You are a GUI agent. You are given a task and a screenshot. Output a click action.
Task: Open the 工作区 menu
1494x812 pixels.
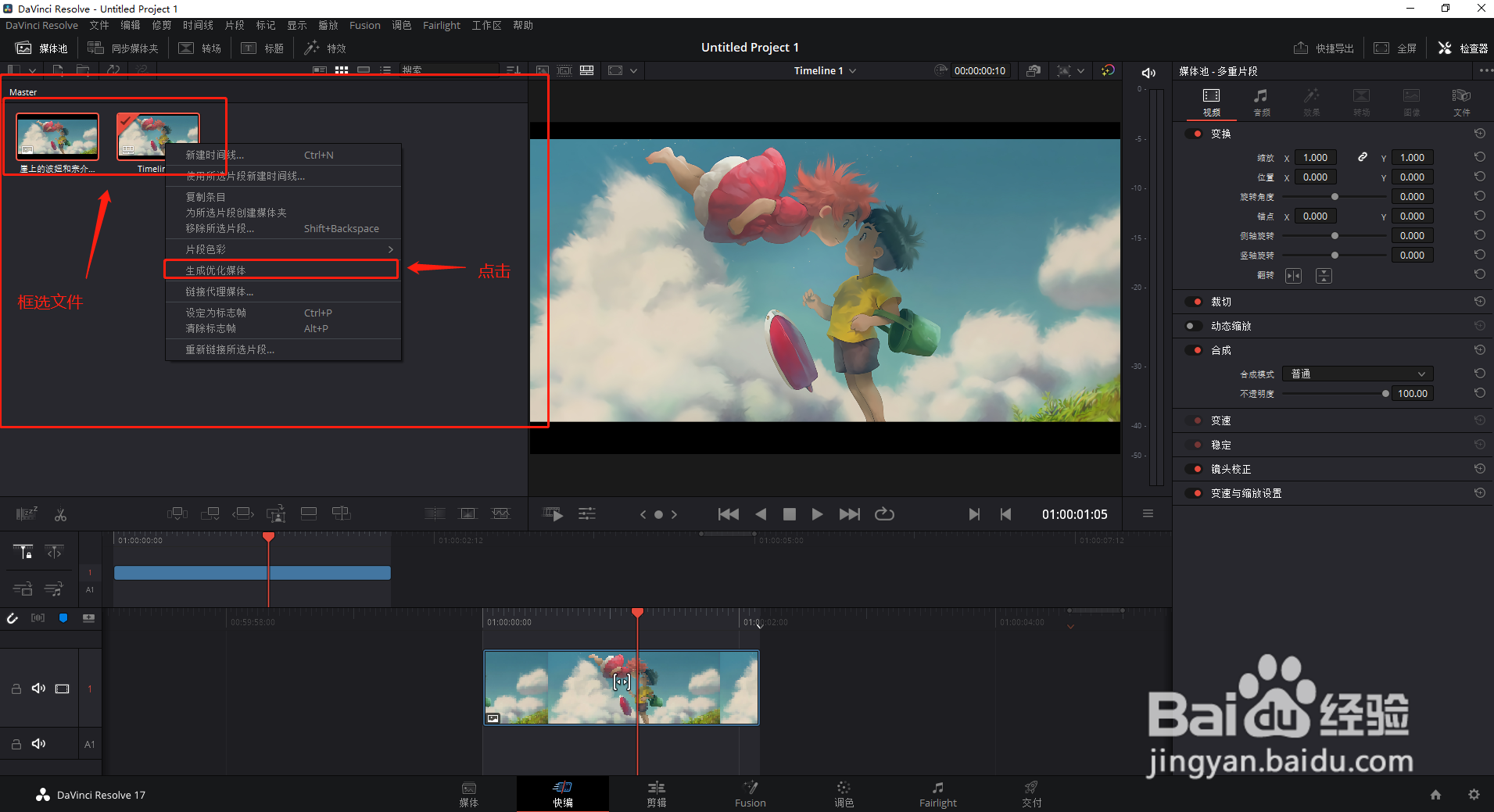pyautogui.click(x=486, y=26)
